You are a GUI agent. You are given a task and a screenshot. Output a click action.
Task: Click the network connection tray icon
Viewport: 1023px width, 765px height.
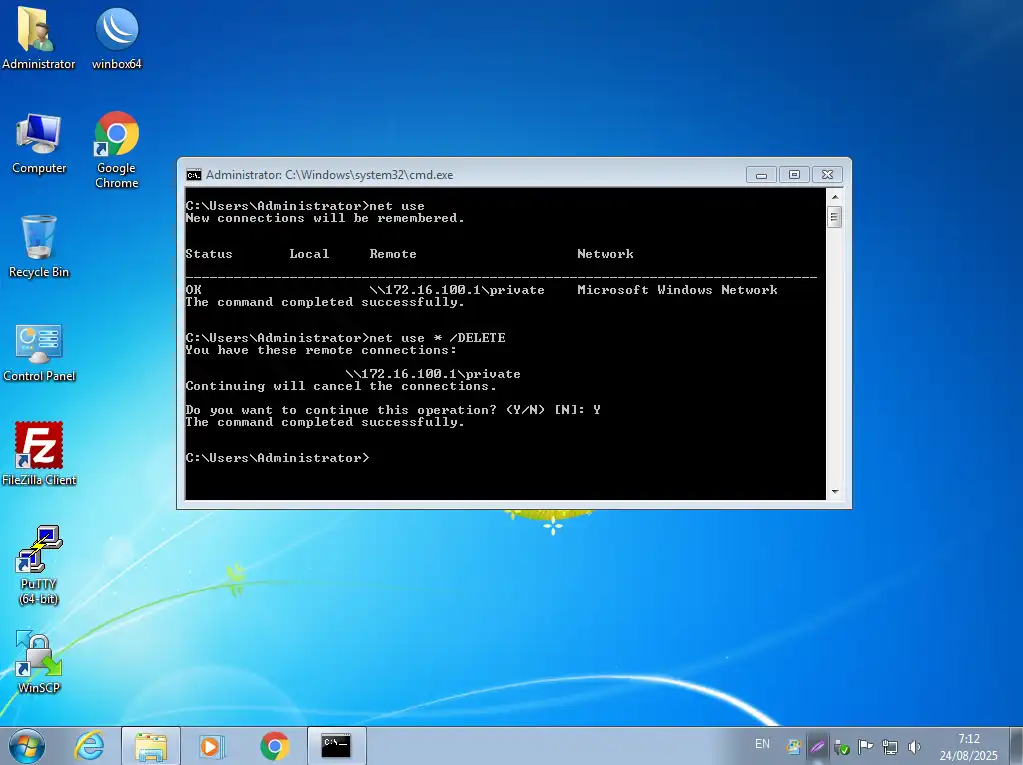click(x=889, y=746)
